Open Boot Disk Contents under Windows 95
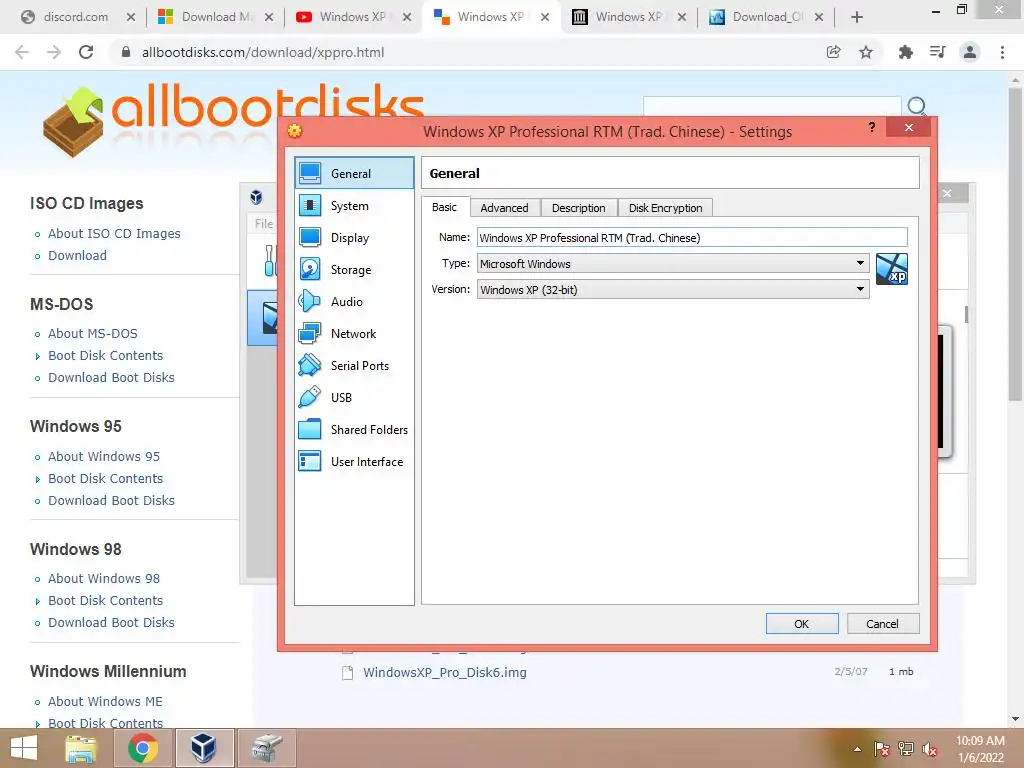Screen dimensions: 1024x768 (105, 479)
